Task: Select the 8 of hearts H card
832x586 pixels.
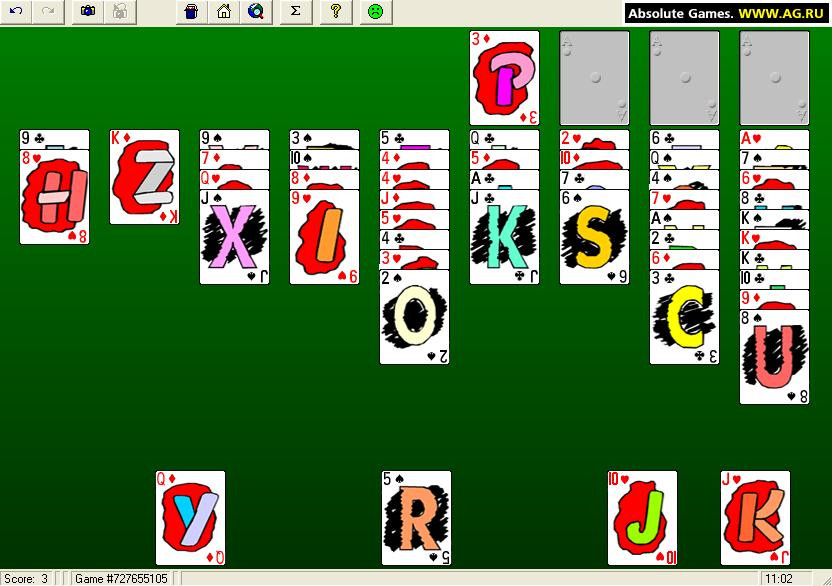Action: pyautogui.click(x=54, y=197)
